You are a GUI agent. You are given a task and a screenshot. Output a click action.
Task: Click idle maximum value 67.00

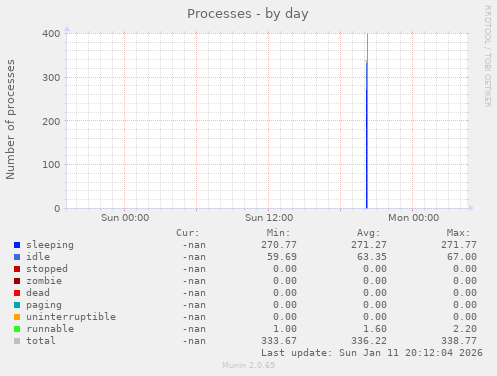pos(462,257)
